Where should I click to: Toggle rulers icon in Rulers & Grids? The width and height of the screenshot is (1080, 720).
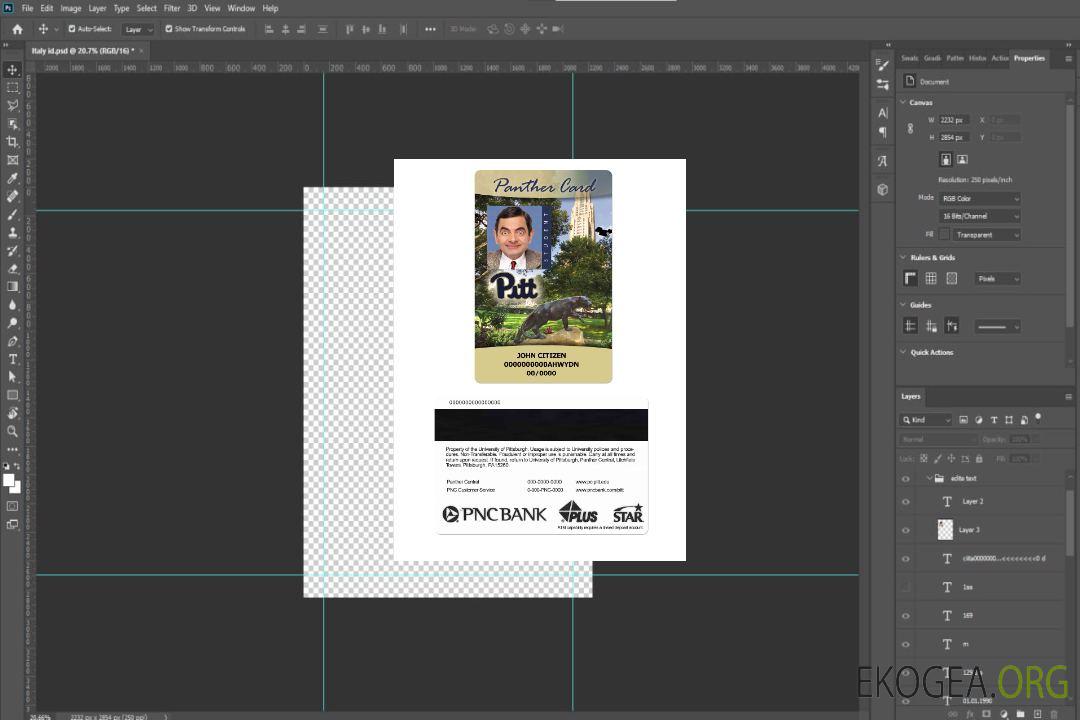pos(911,278)
